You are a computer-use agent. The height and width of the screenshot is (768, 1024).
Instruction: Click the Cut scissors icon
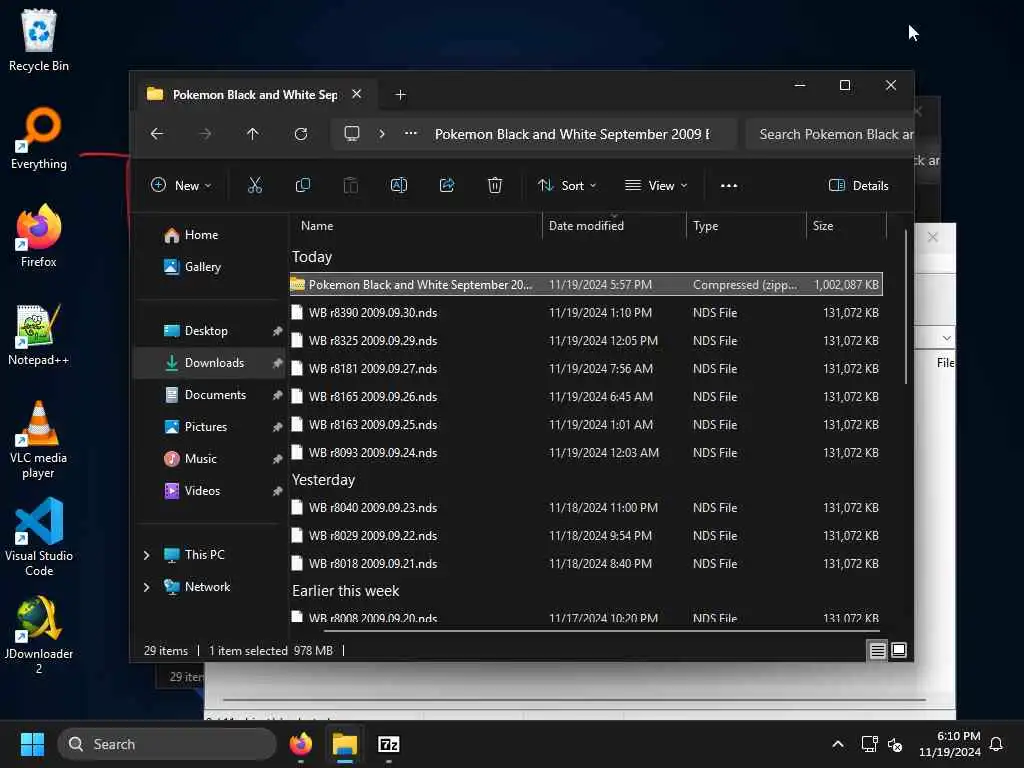coord(255,185)
